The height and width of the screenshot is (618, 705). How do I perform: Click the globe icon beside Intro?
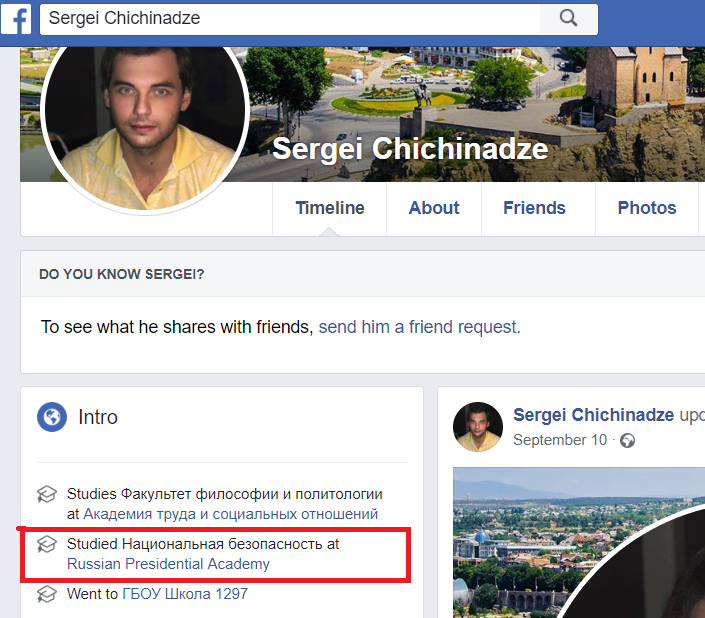click(x=52, y=417)
